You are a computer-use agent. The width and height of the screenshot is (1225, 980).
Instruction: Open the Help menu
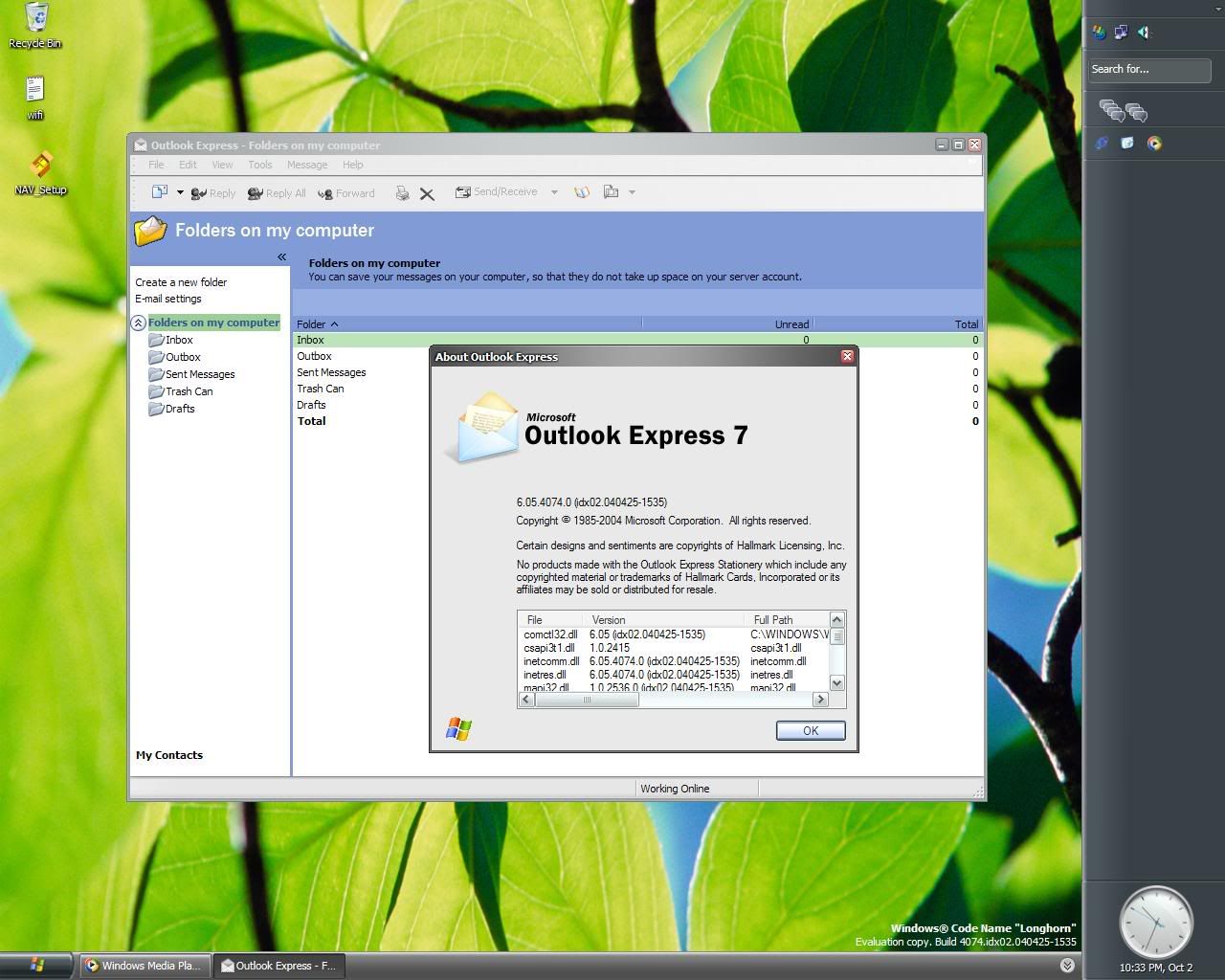353,165
